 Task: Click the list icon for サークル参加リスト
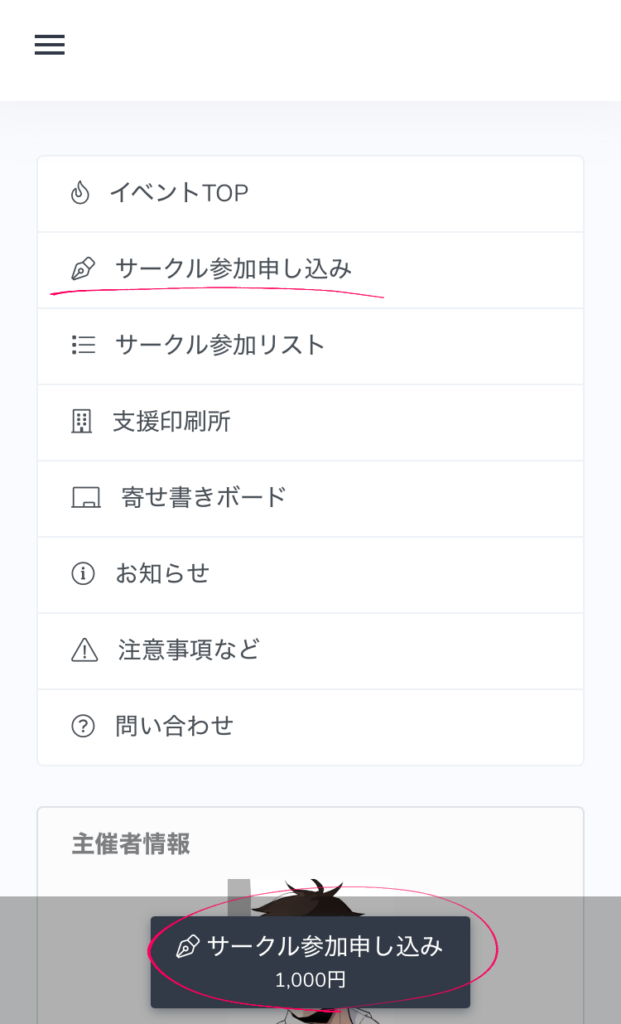tap(84, 345)
